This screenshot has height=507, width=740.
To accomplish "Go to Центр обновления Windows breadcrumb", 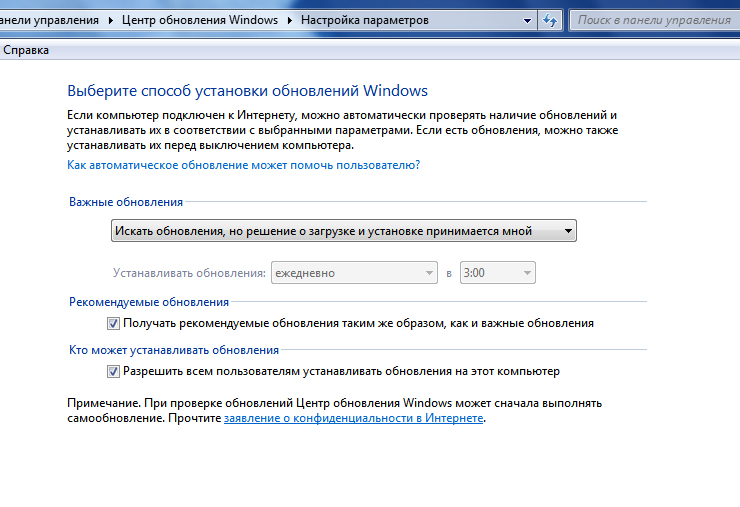I will pyautogui.click(x=200, y=20).
